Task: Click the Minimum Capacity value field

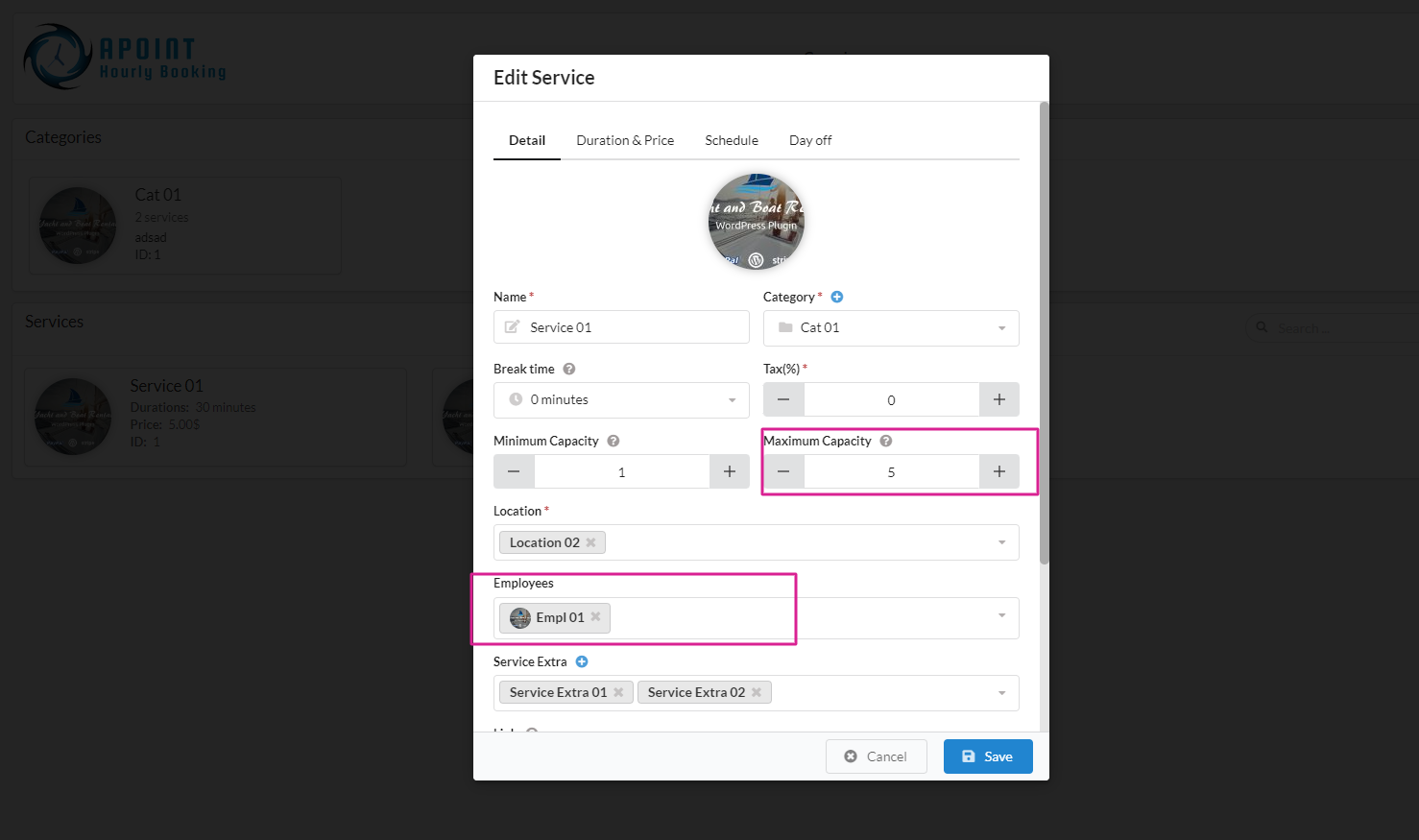Action: click(621, 471)
